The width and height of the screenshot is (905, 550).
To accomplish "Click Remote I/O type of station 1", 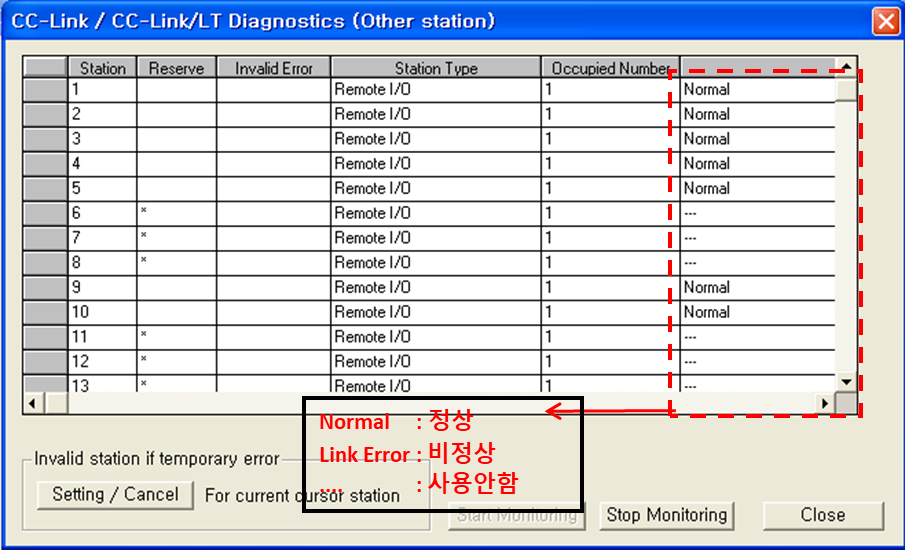I will click(x=372, y=90).
